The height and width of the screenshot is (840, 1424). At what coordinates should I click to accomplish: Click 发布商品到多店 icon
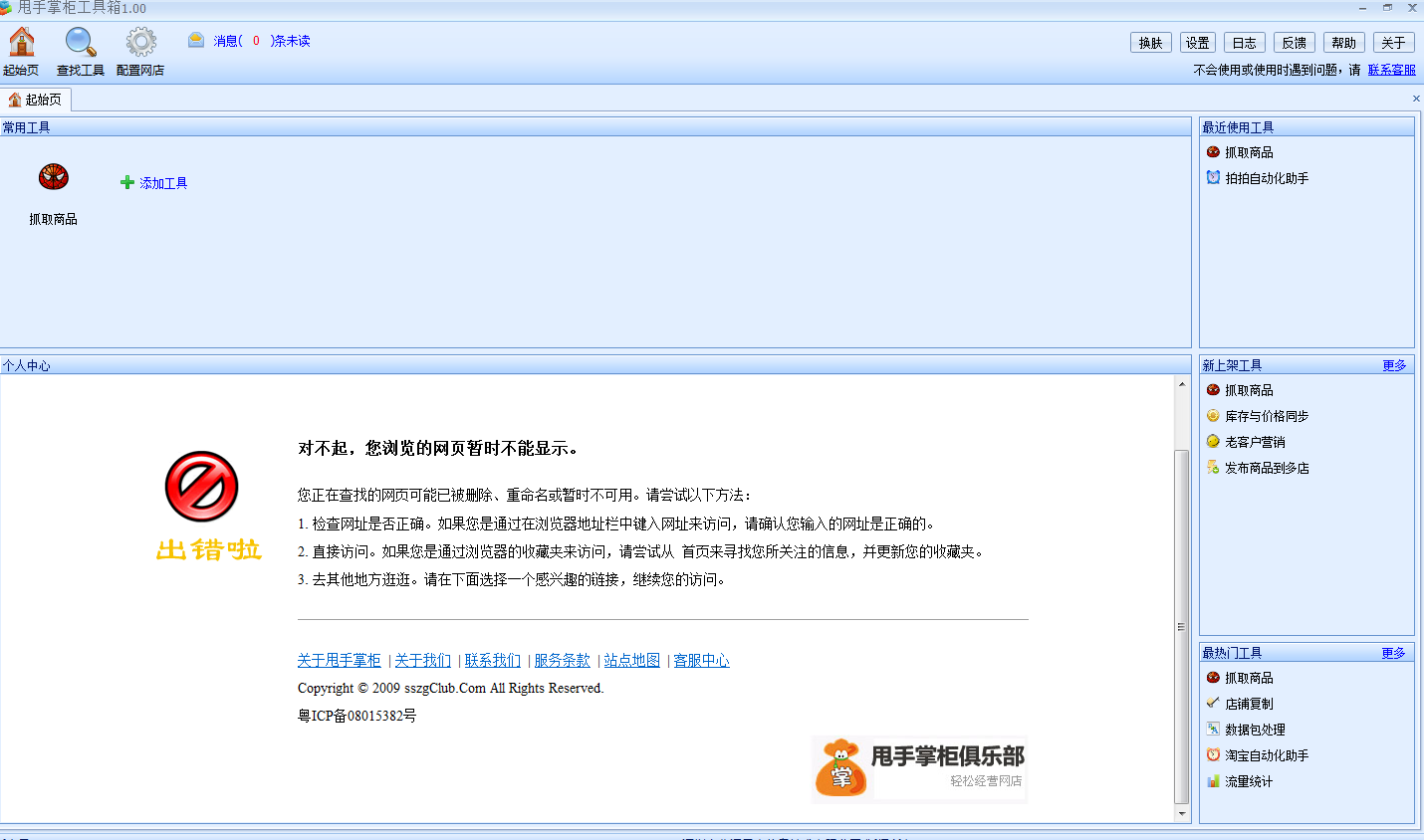[1213, 468]
